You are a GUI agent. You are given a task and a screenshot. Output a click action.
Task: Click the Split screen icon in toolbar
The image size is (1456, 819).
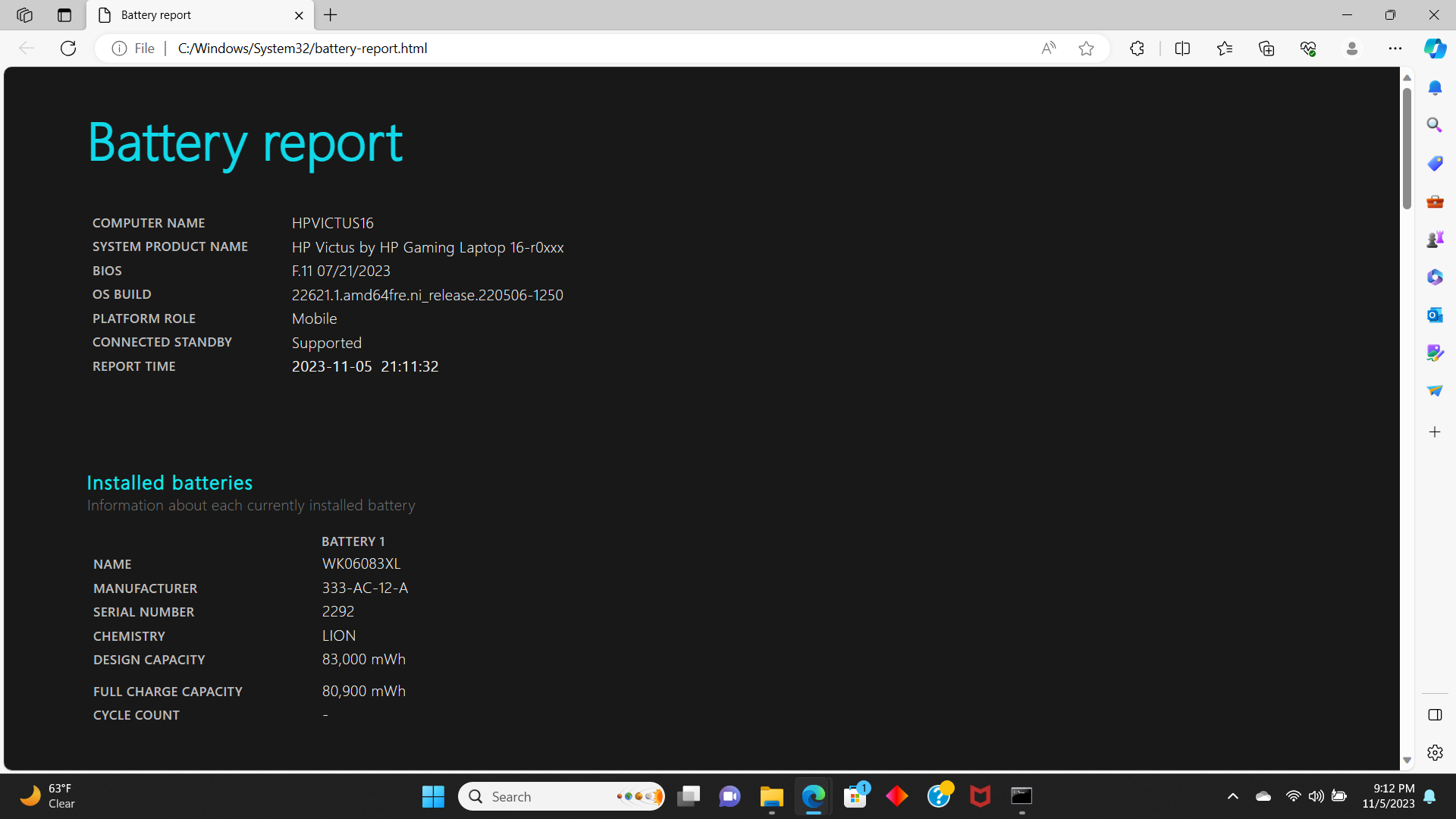(x=1182, y=48)
